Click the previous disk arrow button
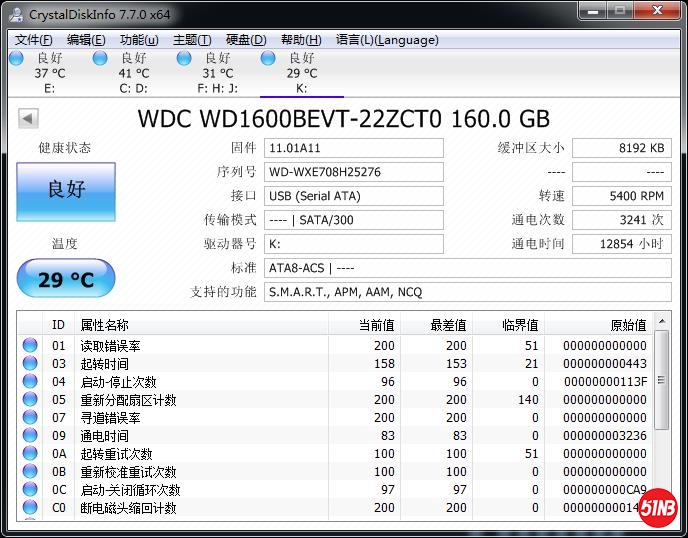Image resolution: width=688 pixels, height=538 pixels. pyautogui.click(x=28, y=118)
